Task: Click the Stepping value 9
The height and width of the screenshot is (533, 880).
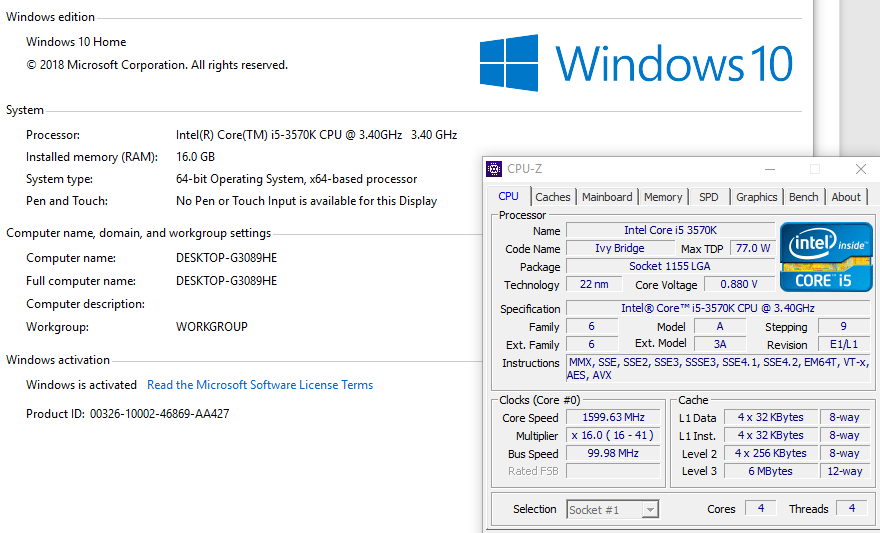Action: pyautogui.click(x=844, y=327)
